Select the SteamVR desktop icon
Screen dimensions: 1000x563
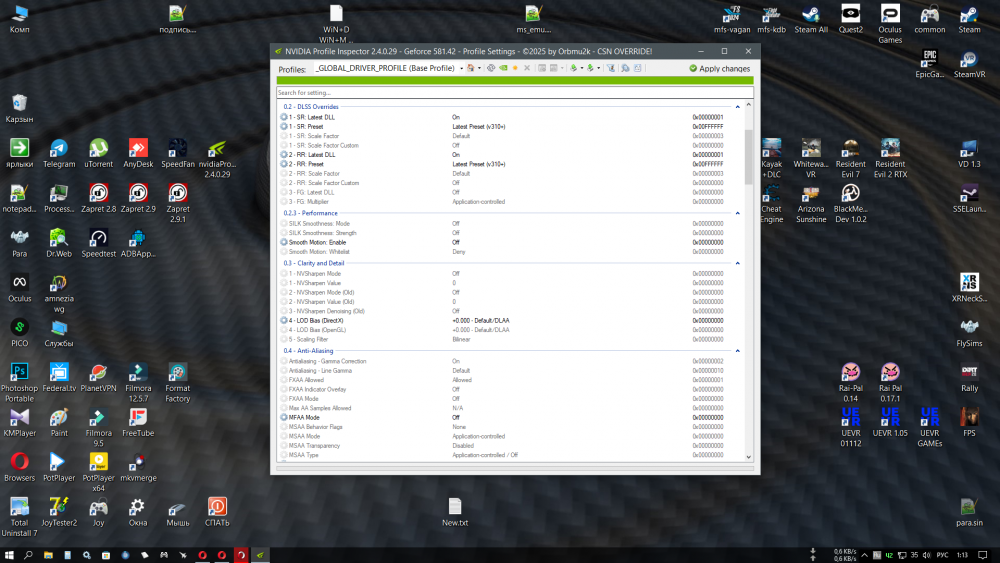coord(969,64)
